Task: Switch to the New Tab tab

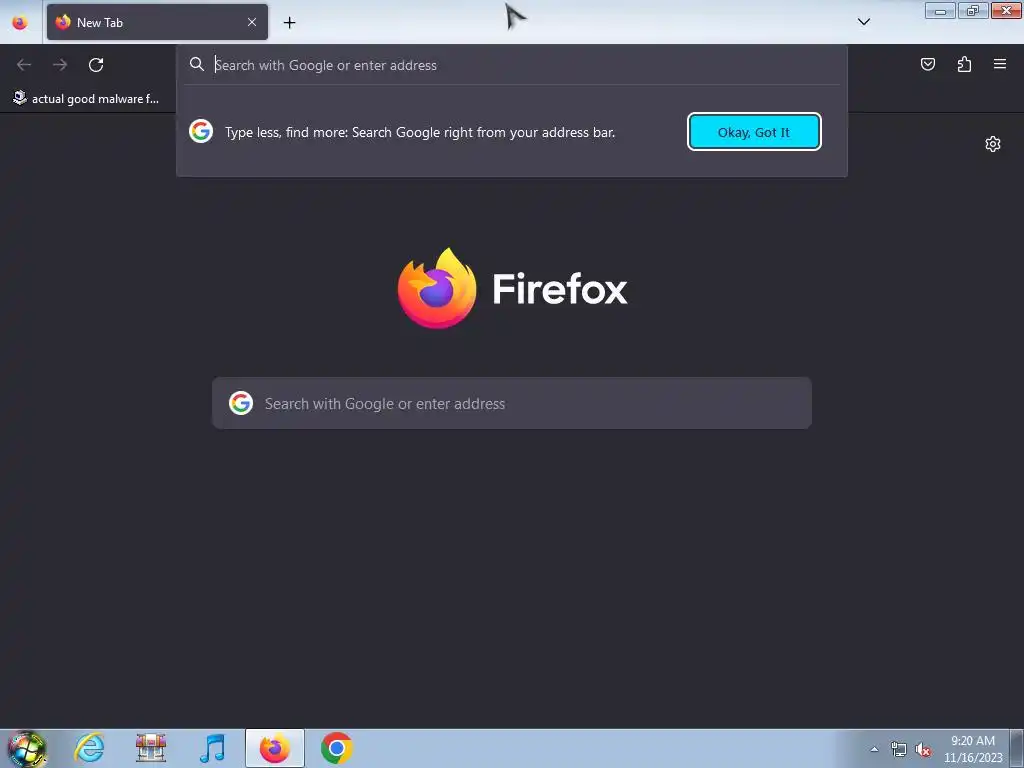Action: coord(157,22)
